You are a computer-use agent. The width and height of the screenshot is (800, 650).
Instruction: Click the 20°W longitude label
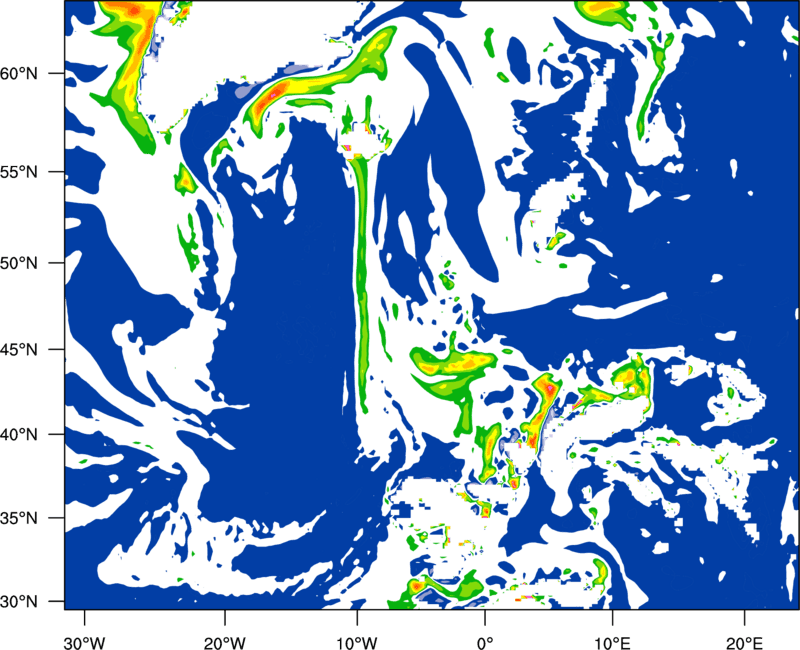(x=225, y=643)
